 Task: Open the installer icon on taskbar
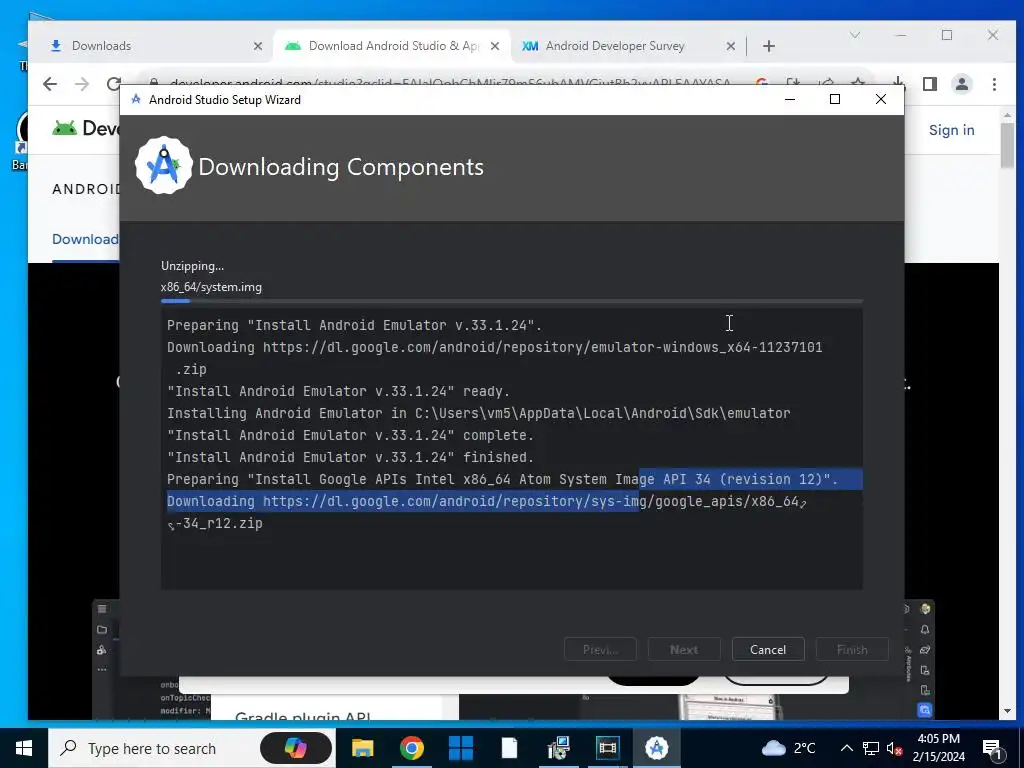point(558,748)
